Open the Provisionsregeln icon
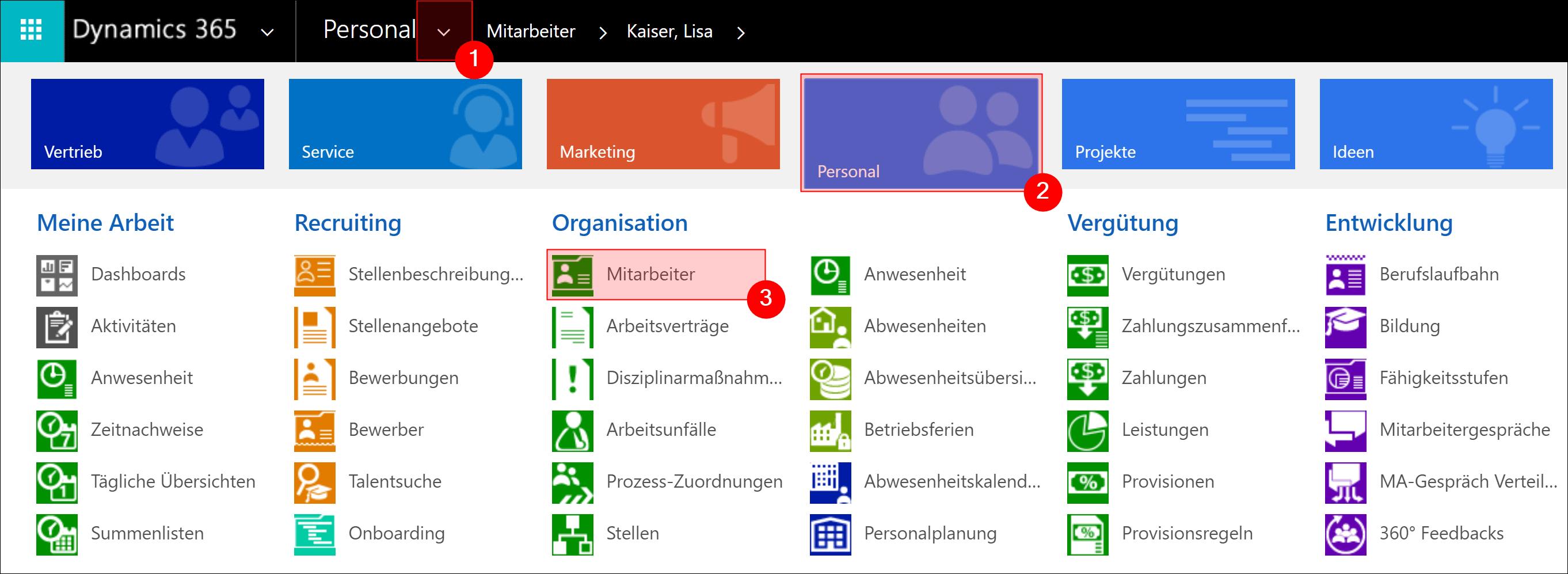 [x=1088, y=534]
